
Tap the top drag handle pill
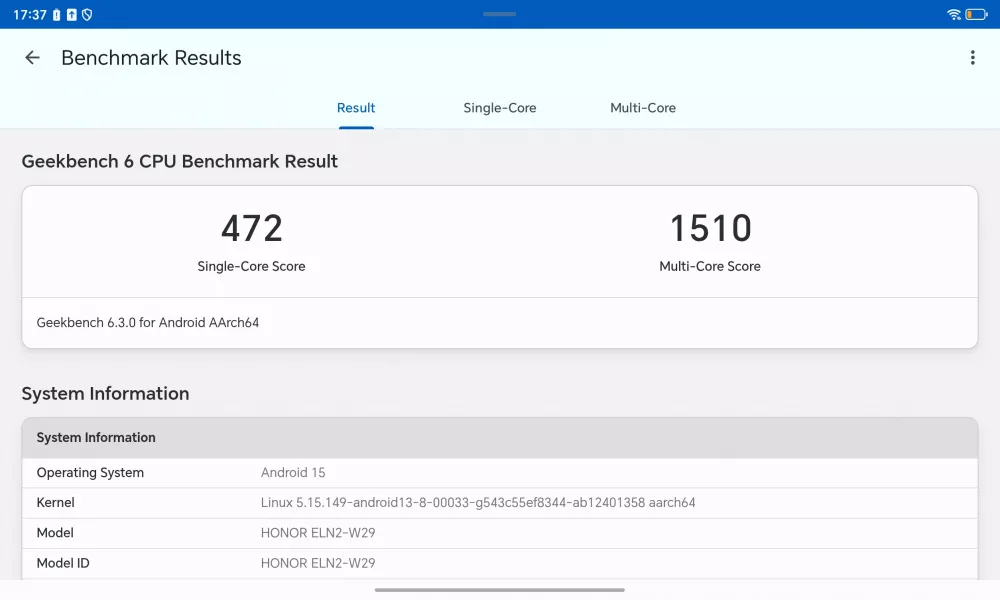pyautogui.click(x=499, y=14)
